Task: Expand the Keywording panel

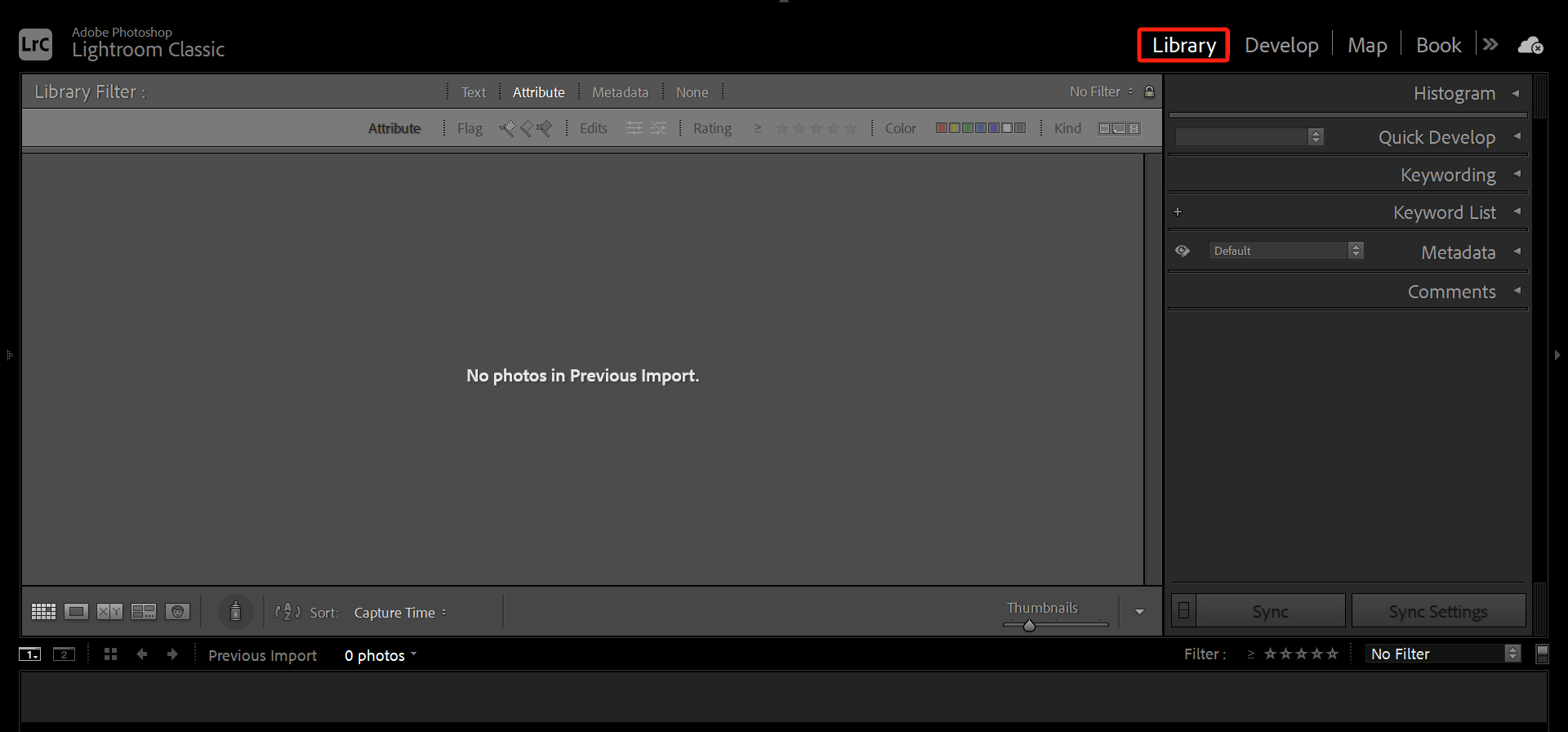Action: (x=1517, y=174)
